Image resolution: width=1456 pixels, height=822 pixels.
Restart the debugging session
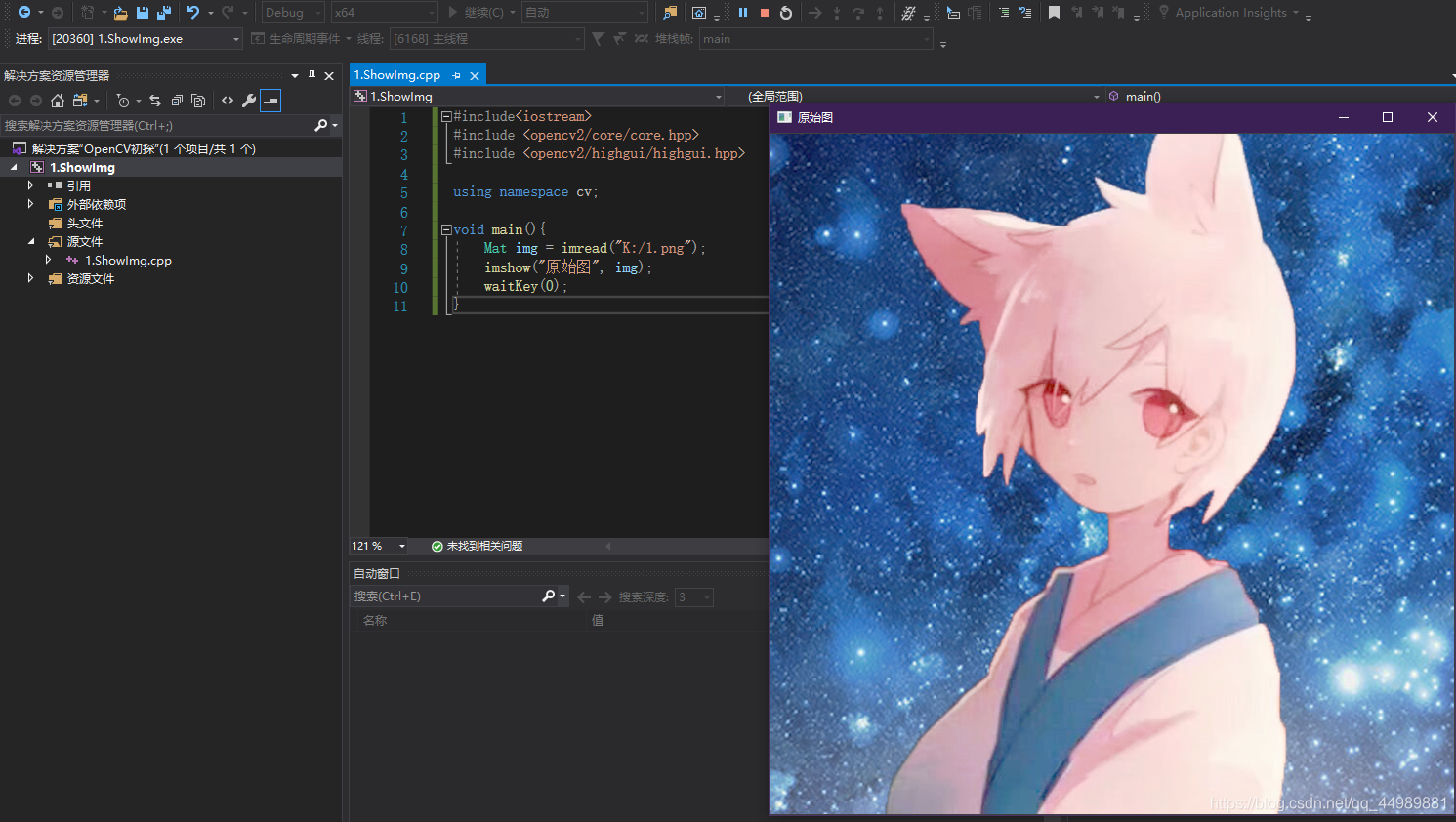[x=786, y=13]
